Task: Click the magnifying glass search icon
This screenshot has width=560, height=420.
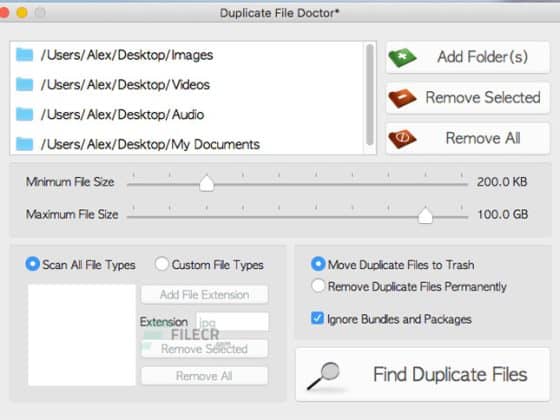Action: coord(324,375)
